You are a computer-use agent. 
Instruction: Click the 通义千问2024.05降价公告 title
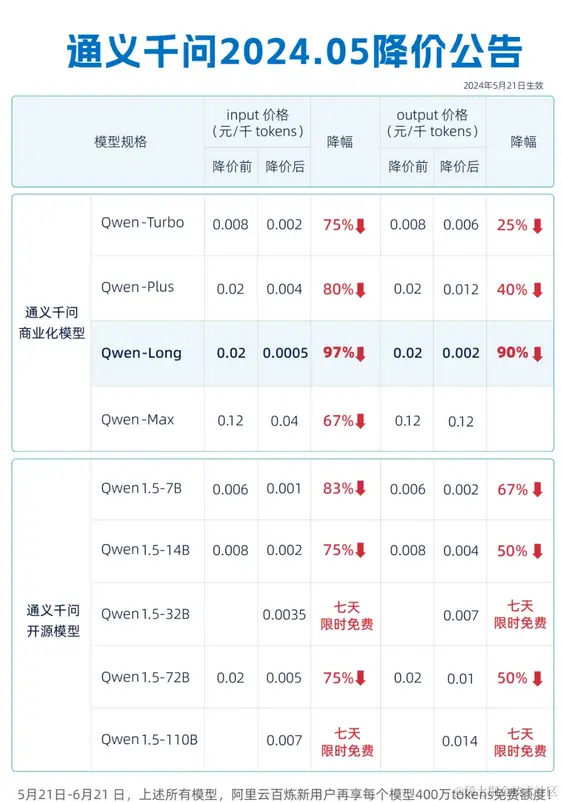point(295,52)
